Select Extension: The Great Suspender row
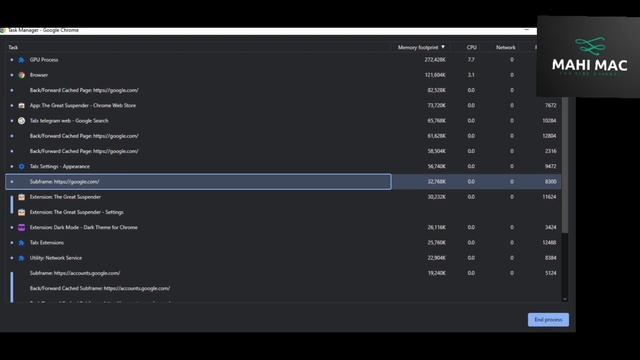 (283, 197)
